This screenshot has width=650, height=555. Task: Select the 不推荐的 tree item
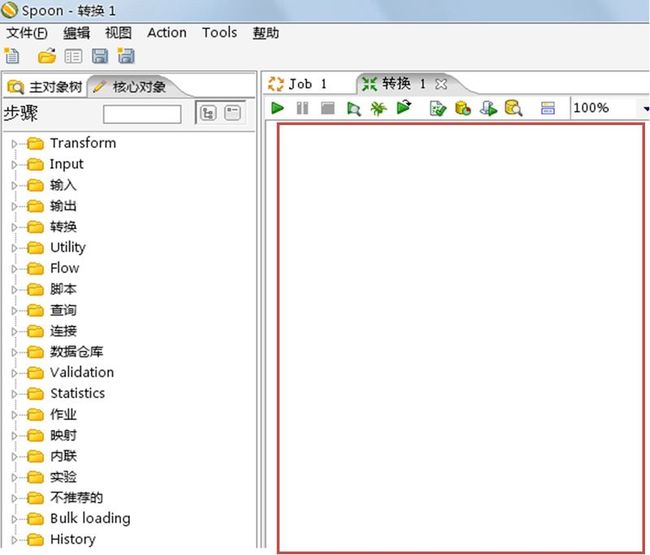pos(77,497)
